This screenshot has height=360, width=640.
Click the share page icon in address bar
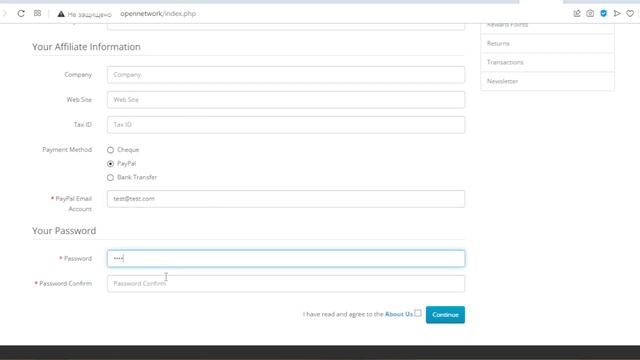click(x=577, y=13)
